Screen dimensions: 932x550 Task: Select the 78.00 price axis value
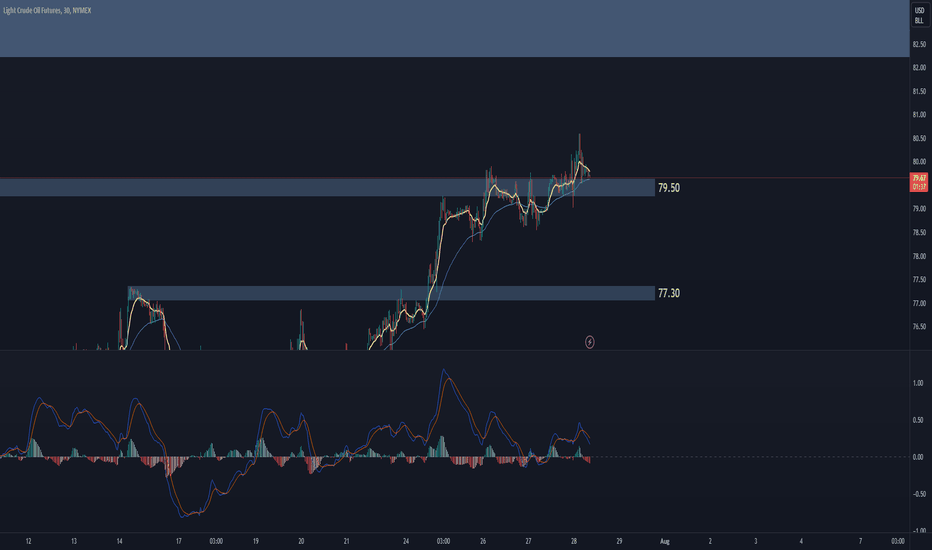tap(919, 256)
